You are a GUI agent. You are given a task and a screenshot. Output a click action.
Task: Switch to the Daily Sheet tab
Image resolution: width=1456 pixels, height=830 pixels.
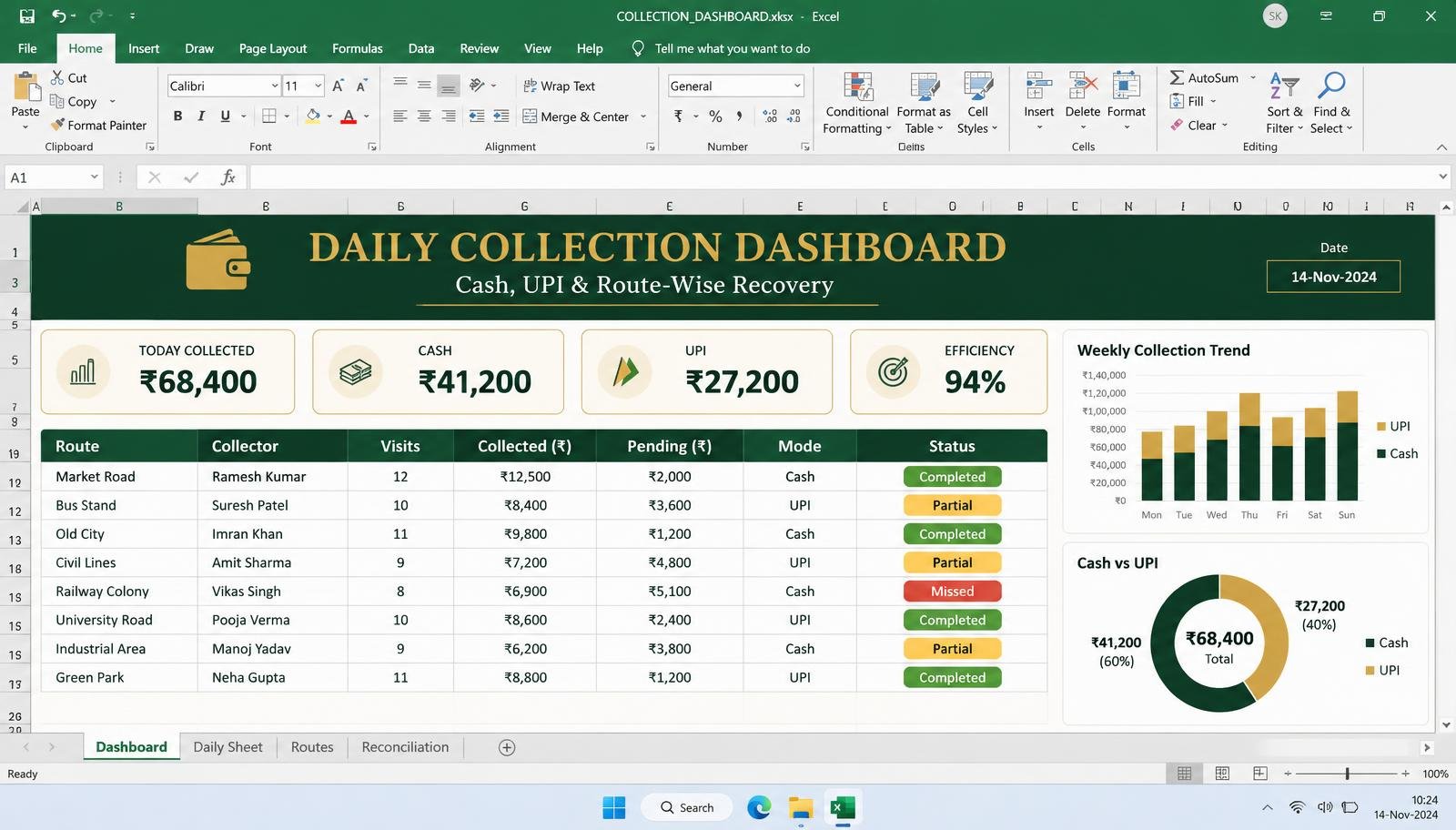pos(227,747)
